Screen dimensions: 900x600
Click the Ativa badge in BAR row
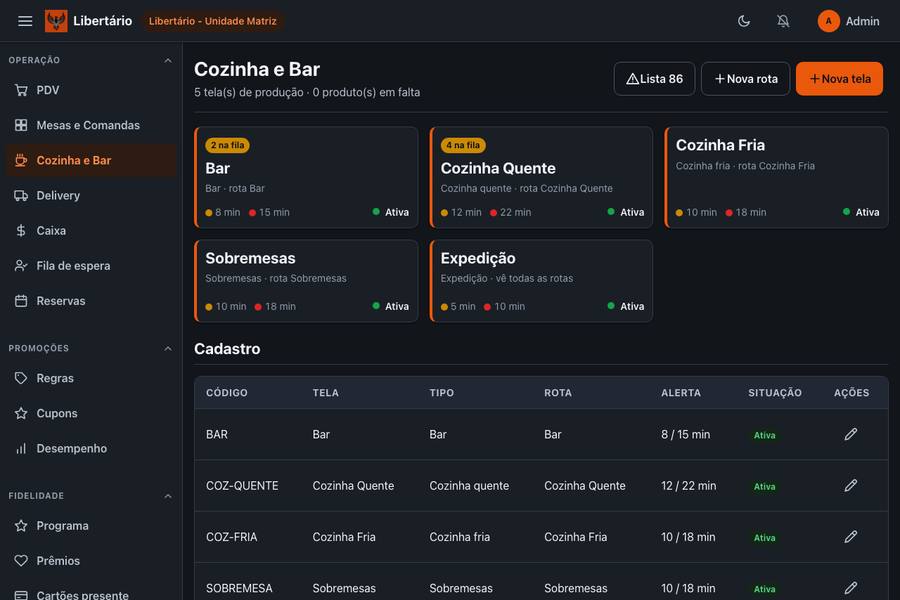click(x=765, y=435)
